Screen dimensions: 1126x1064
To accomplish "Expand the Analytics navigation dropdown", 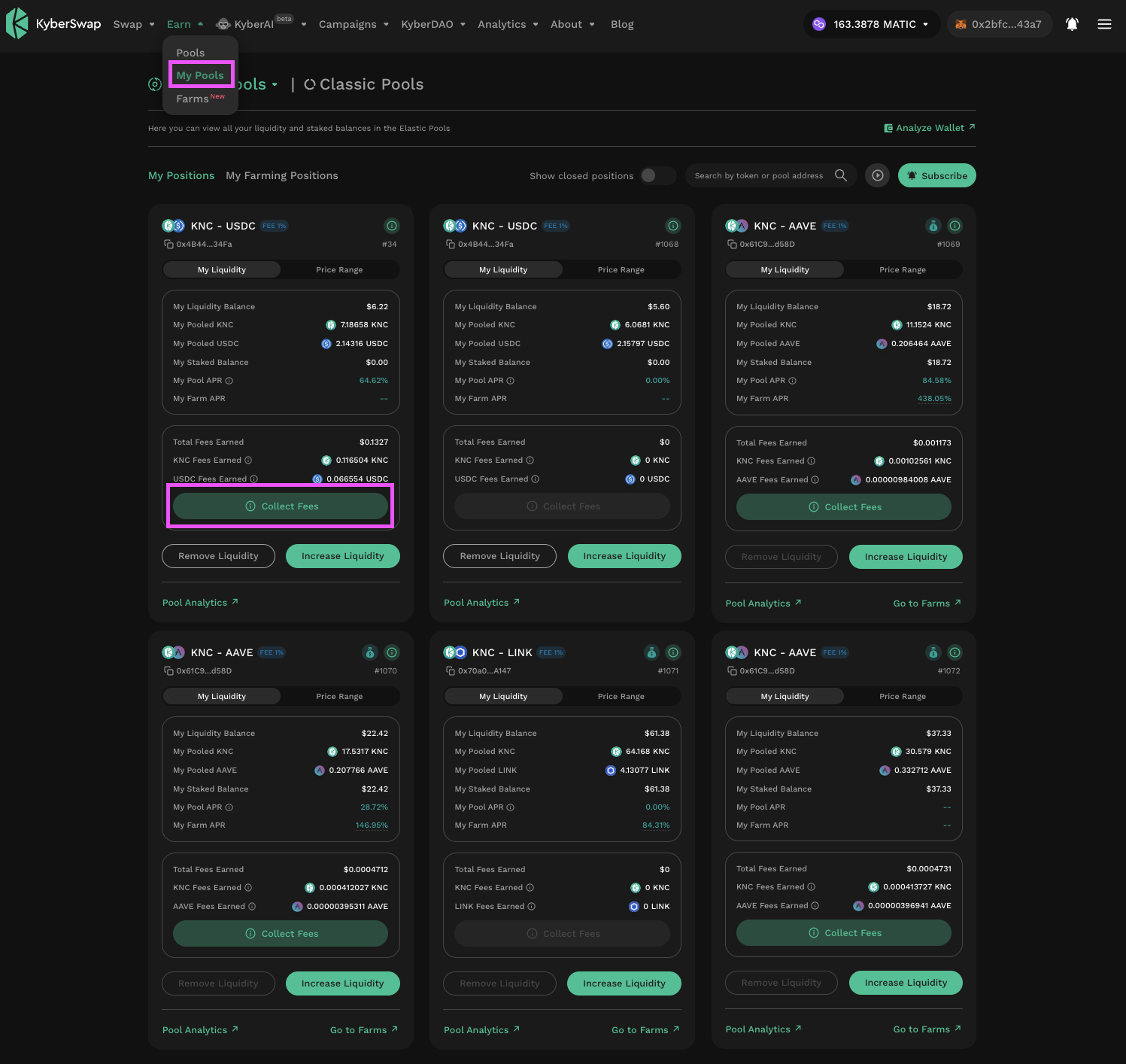I will [x=508, y=24].
